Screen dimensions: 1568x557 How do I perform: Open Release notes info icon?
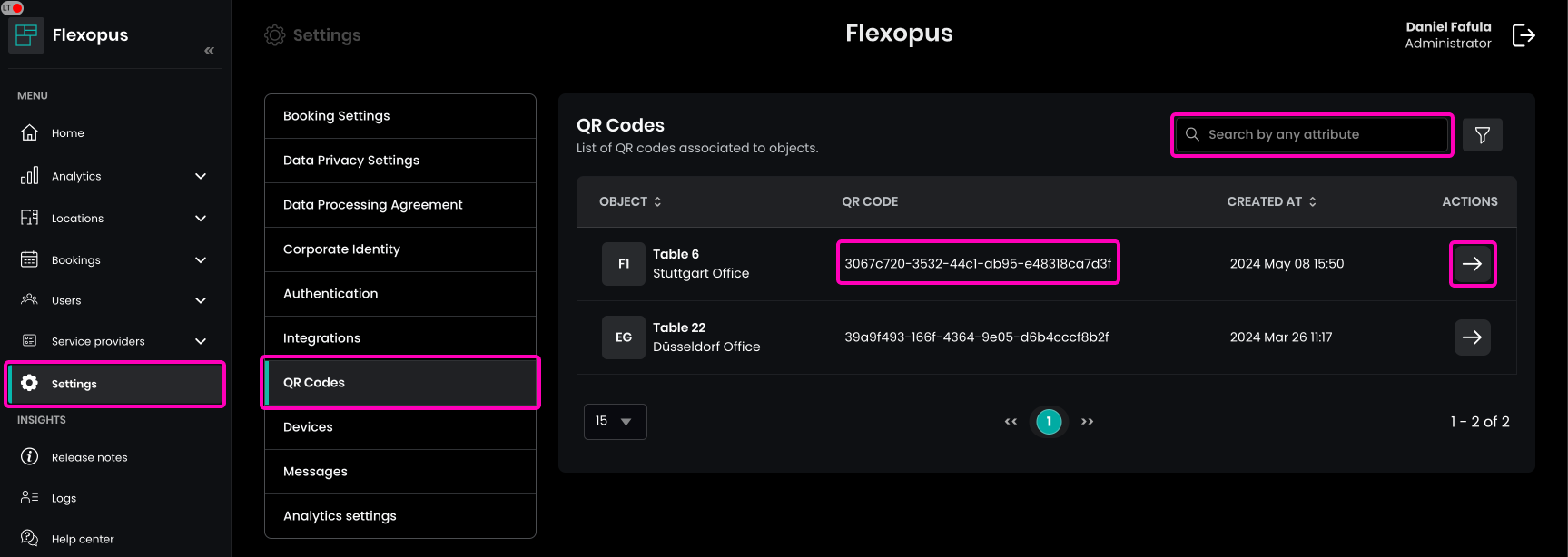click(x=30, y=456)
